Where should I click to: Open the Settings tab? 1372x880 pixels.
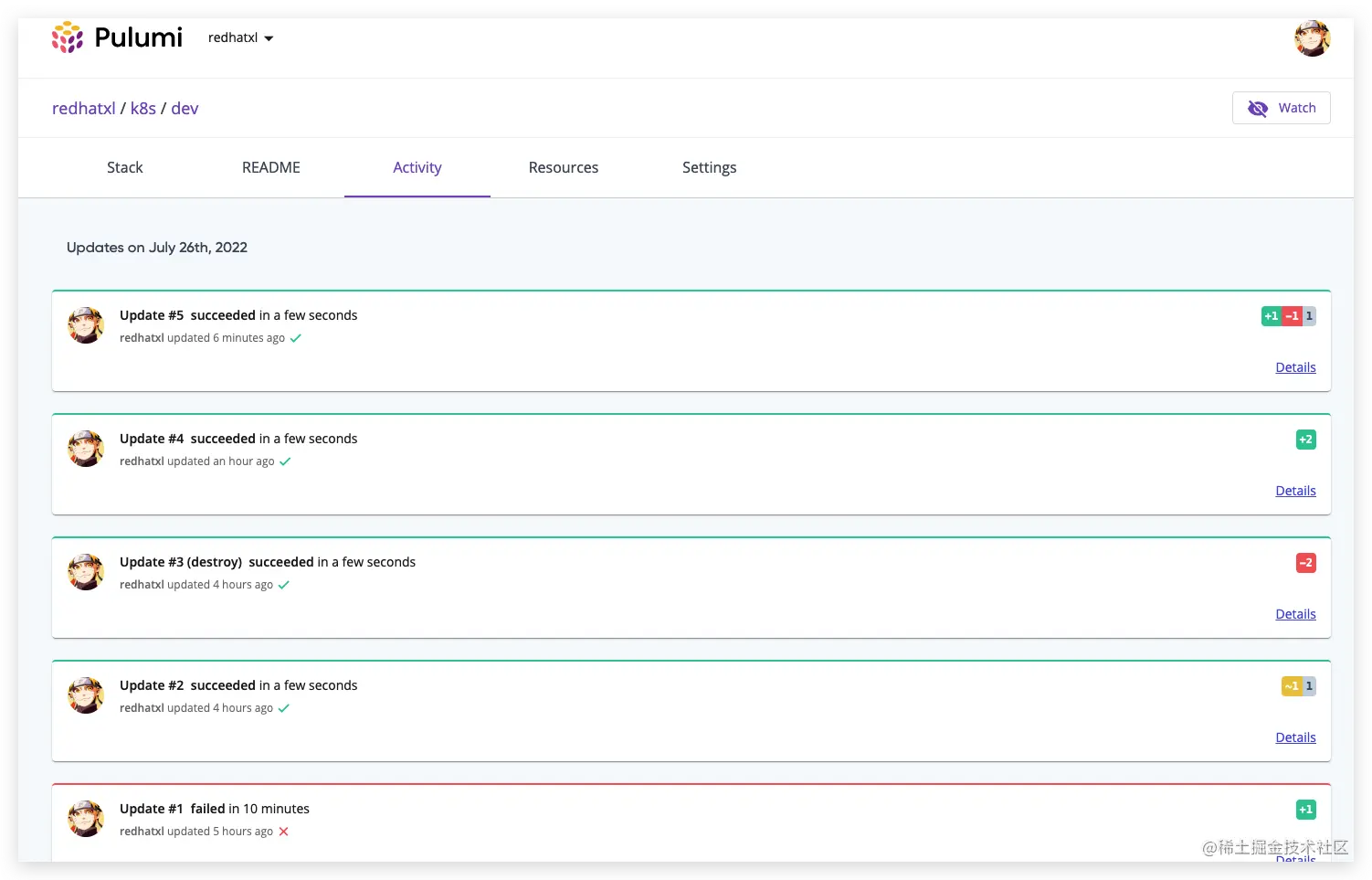coord(710,167)
